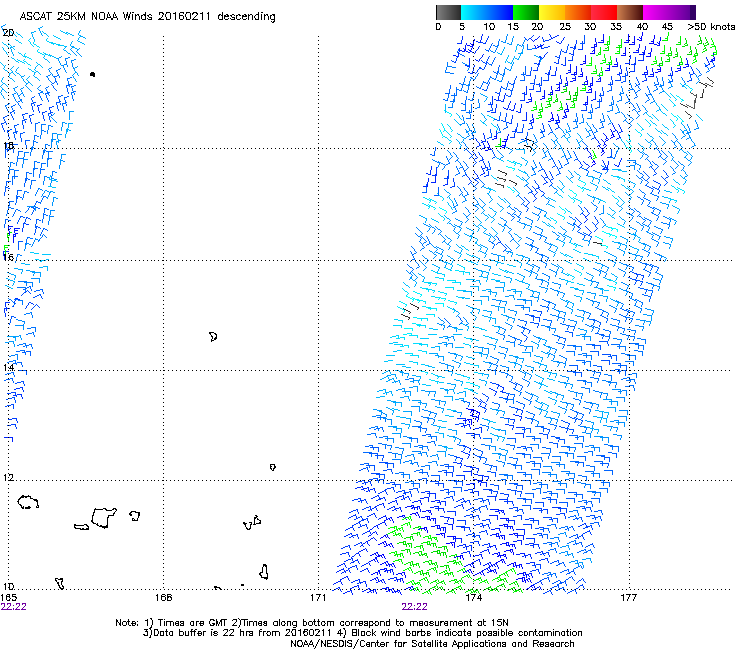Viewport: 740px width, 650px height.
Task: Click the black contaminated wind barbs near 17.5N 174.5E
Action: point(505,178)
